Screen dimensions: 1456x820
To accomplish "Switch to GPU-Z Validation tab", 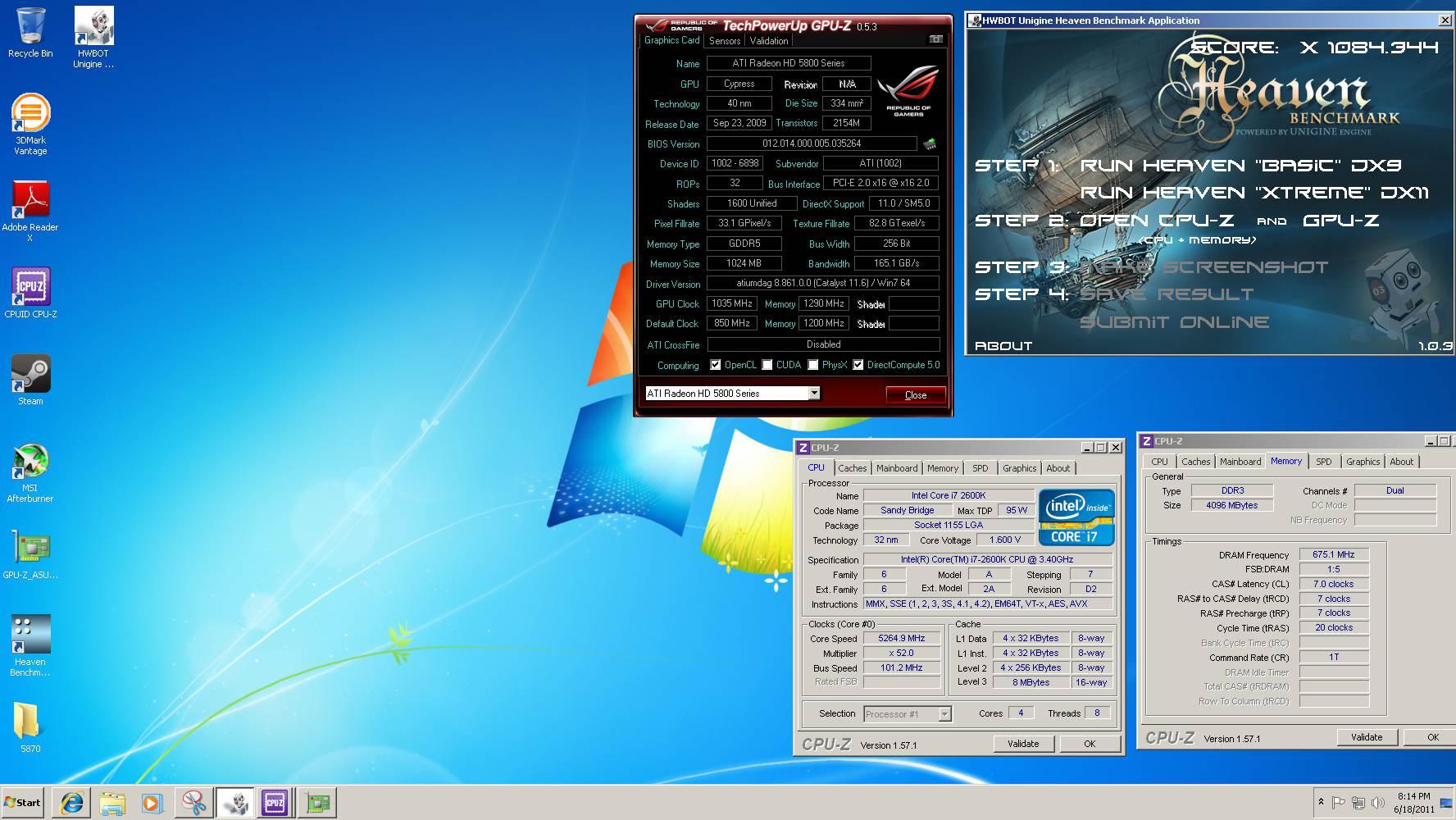I will [769, 40].
